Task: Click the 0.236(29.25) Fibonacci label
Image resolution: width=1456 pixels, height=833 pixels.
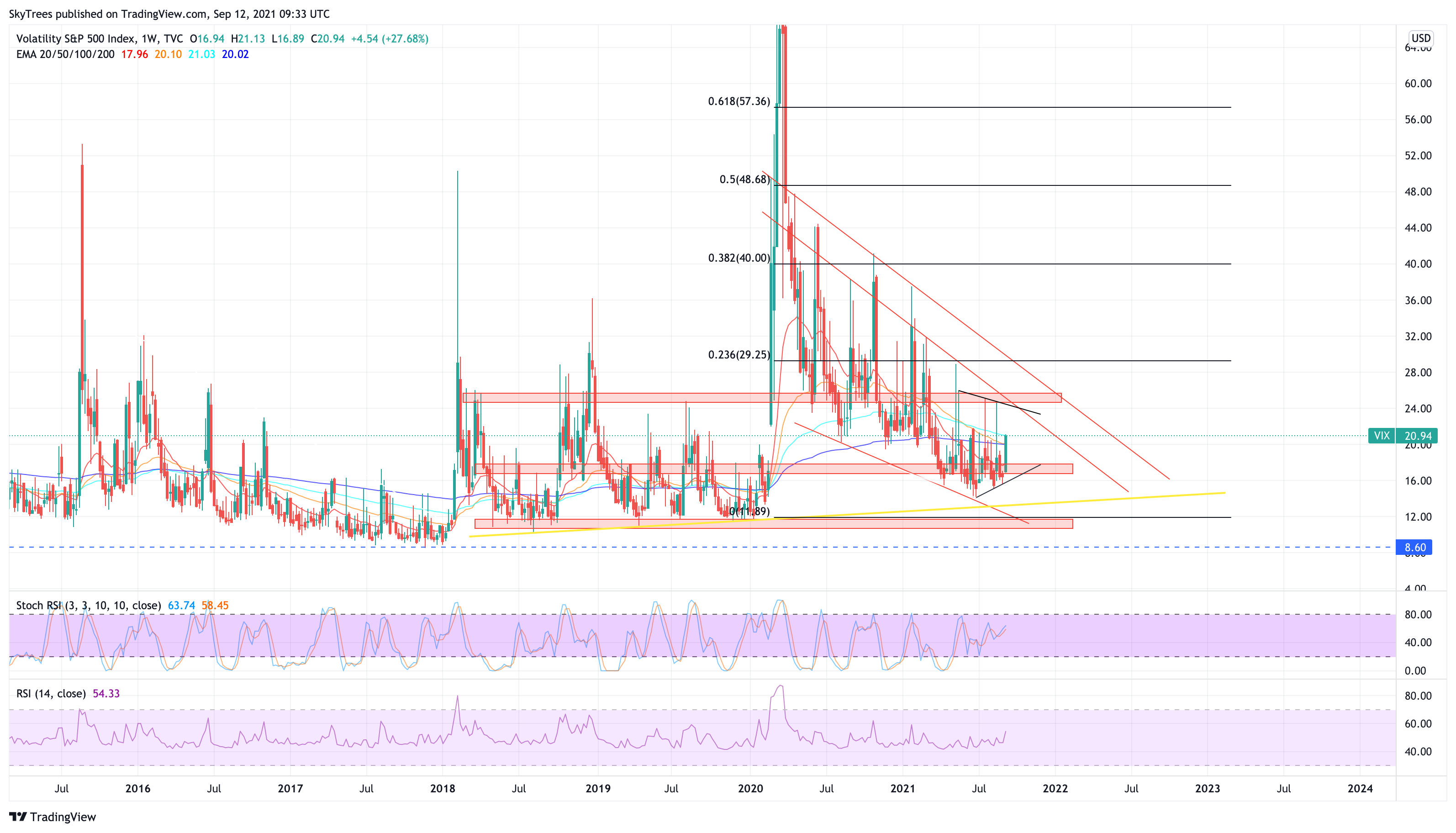Action: click(739, 355)
